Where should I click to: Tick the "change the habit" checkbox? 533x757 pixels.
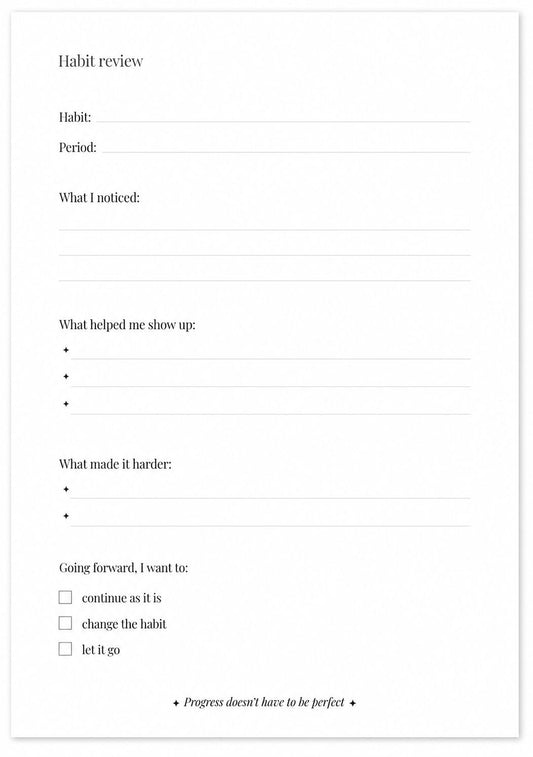(x=65, y=623)
